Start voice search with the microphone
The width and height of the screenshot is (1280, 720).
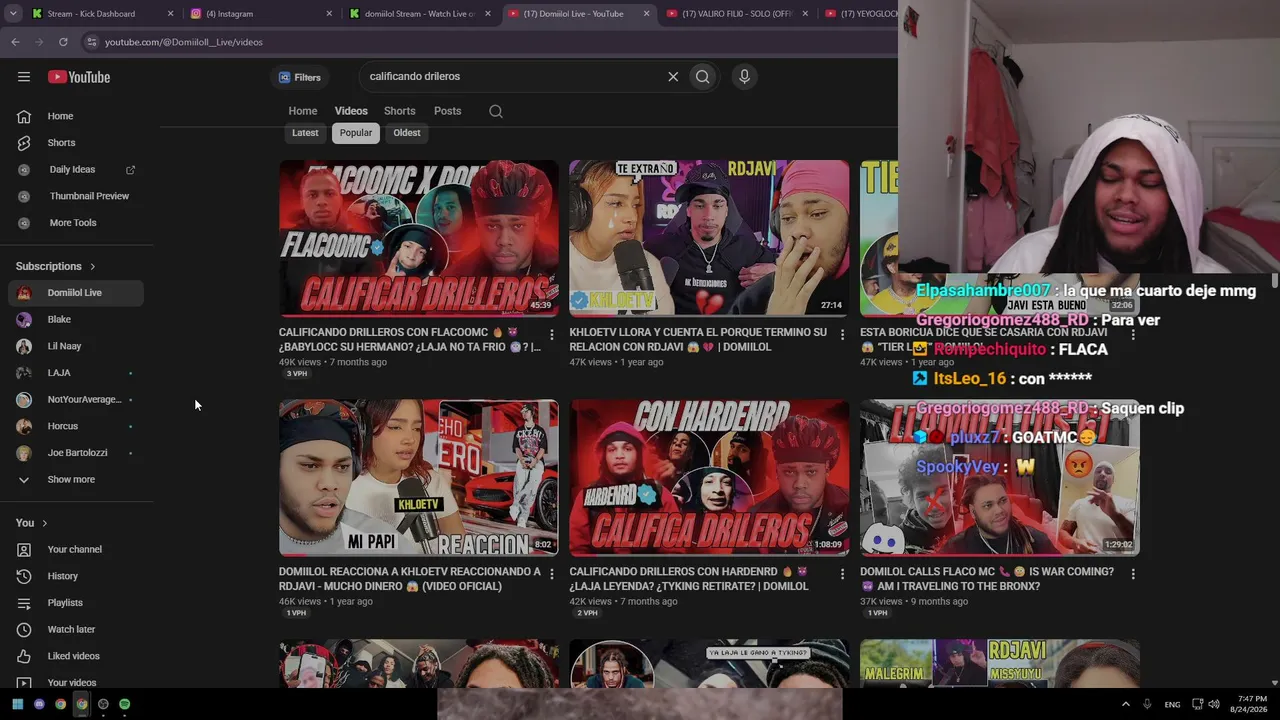pos(744,77)
